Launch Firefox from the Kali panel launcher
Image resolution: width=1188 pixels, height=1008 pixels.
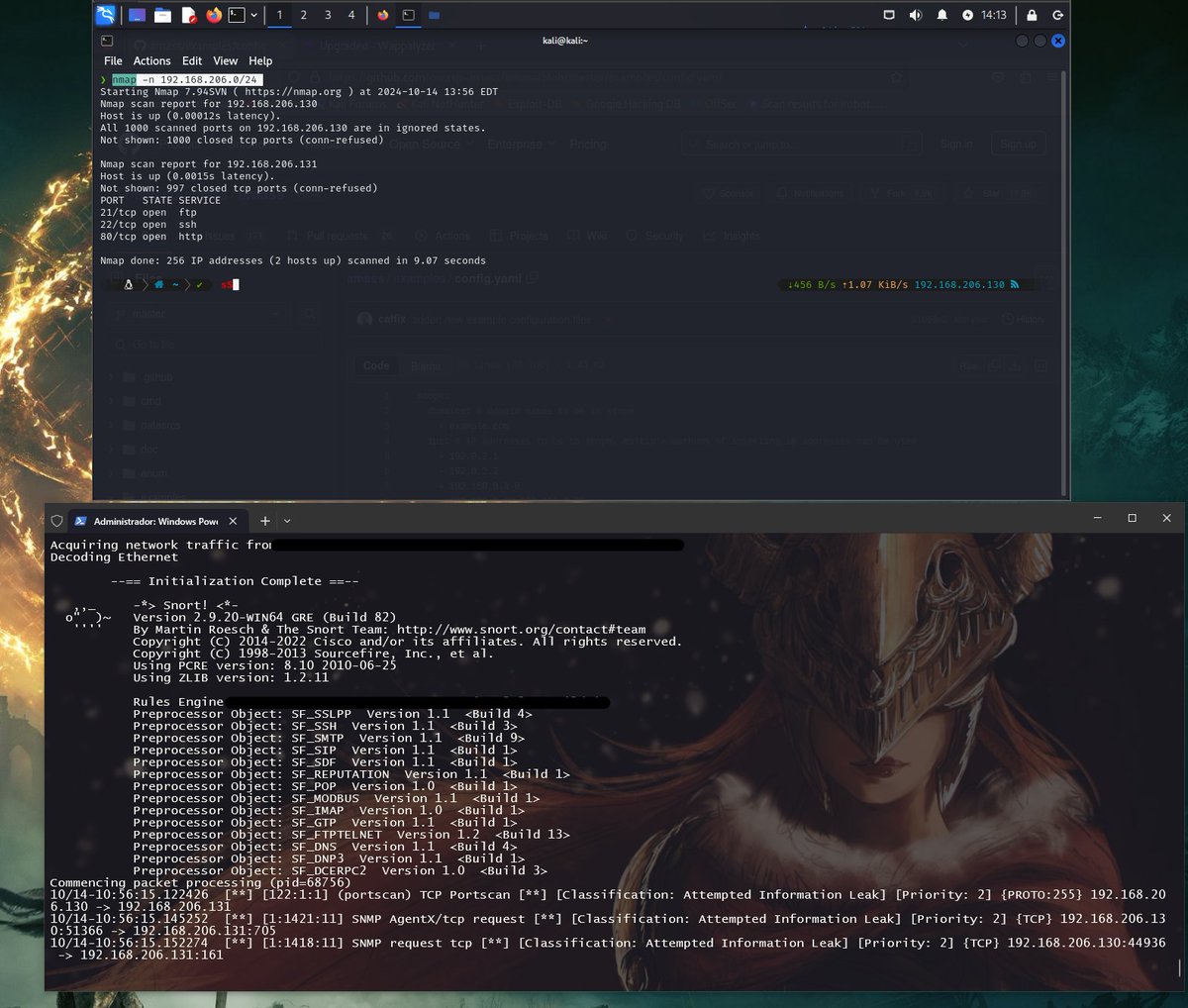click(x=214, y=15)
